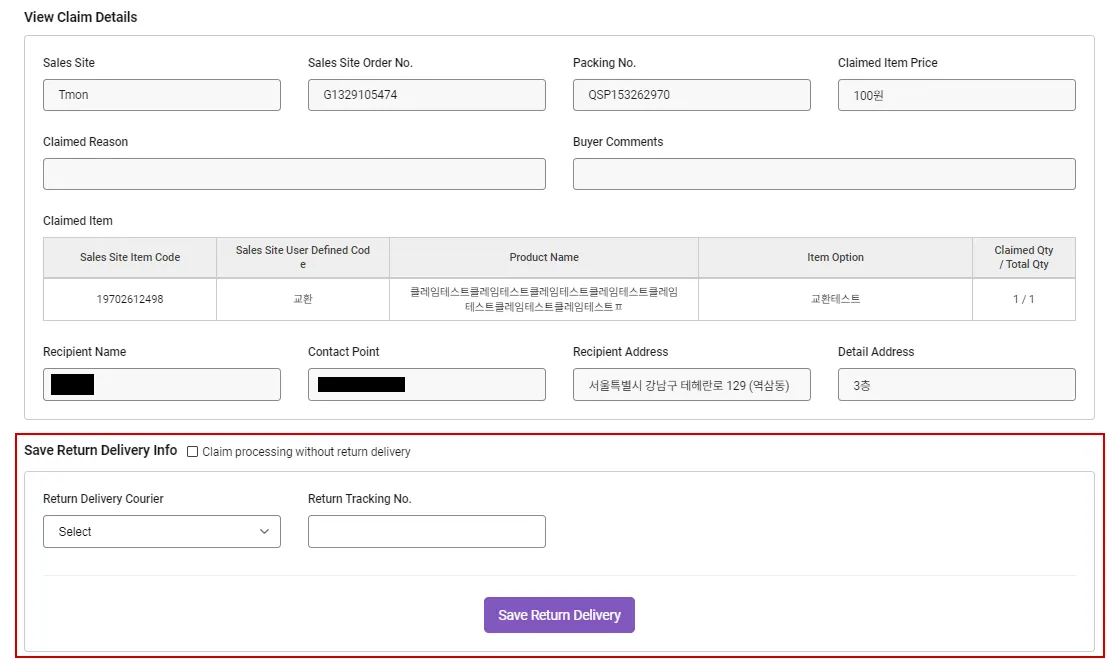Click the Product Name column header
1118x662 pixels.
544,257
